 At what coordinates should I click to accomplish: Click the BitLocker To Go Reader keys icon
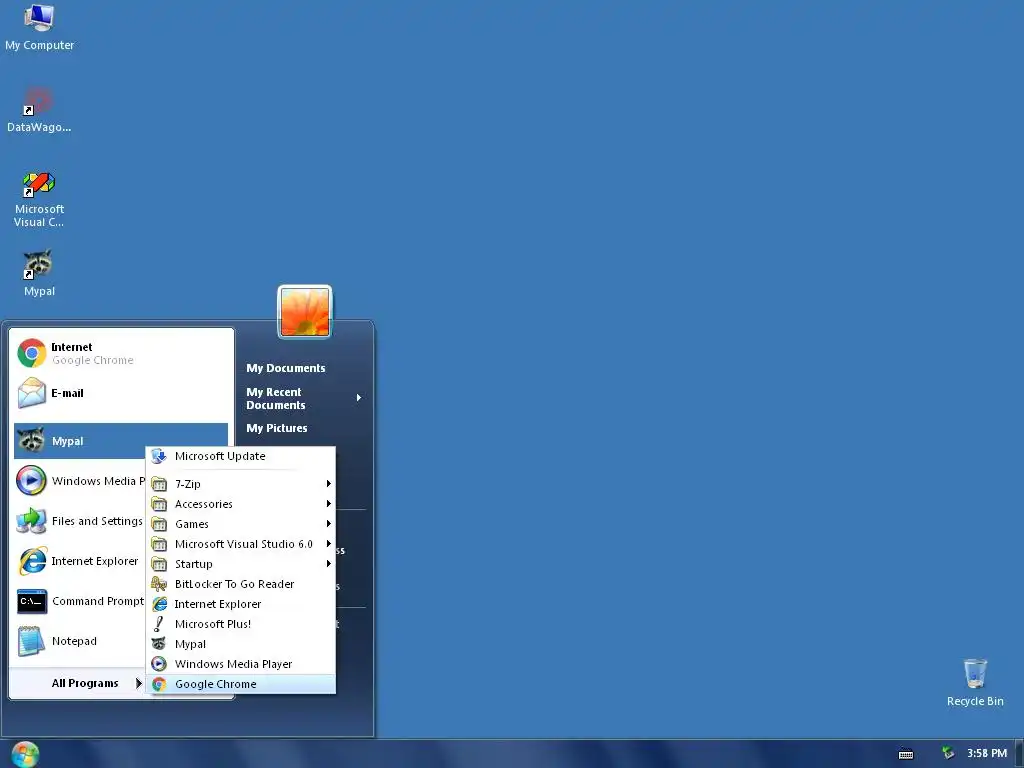point(159,584)
